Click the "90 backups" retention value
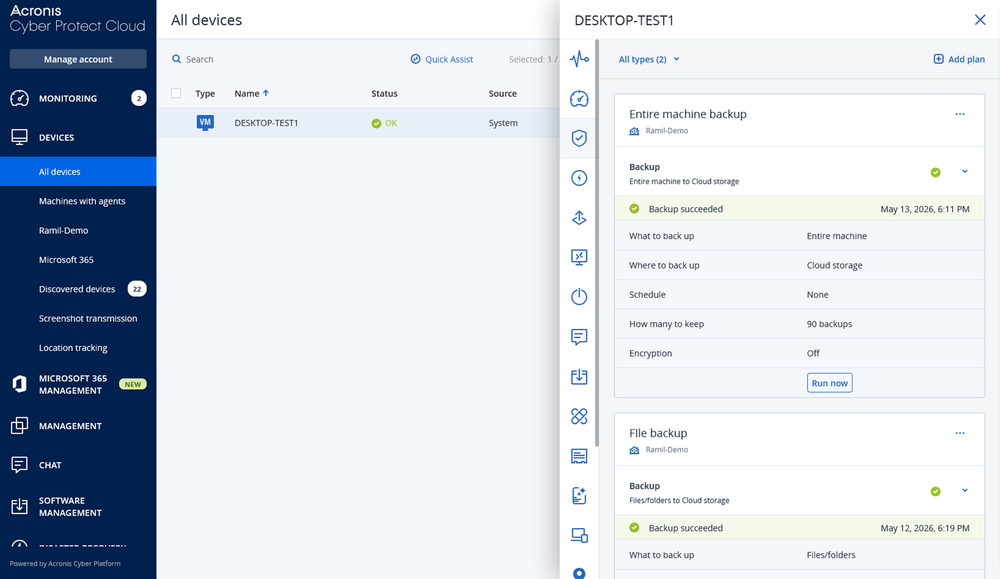 (829, 324)
